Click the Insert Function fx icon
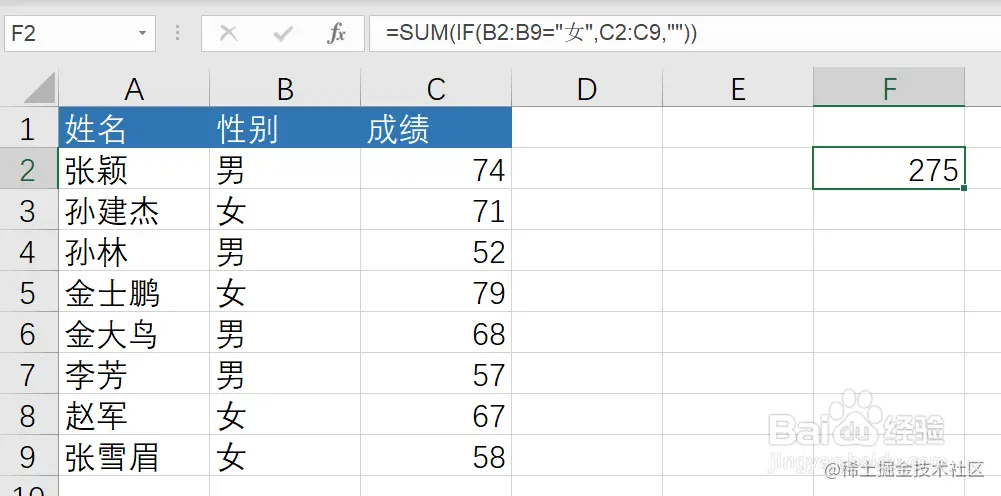1001x496 pixels. pos(336,33)
